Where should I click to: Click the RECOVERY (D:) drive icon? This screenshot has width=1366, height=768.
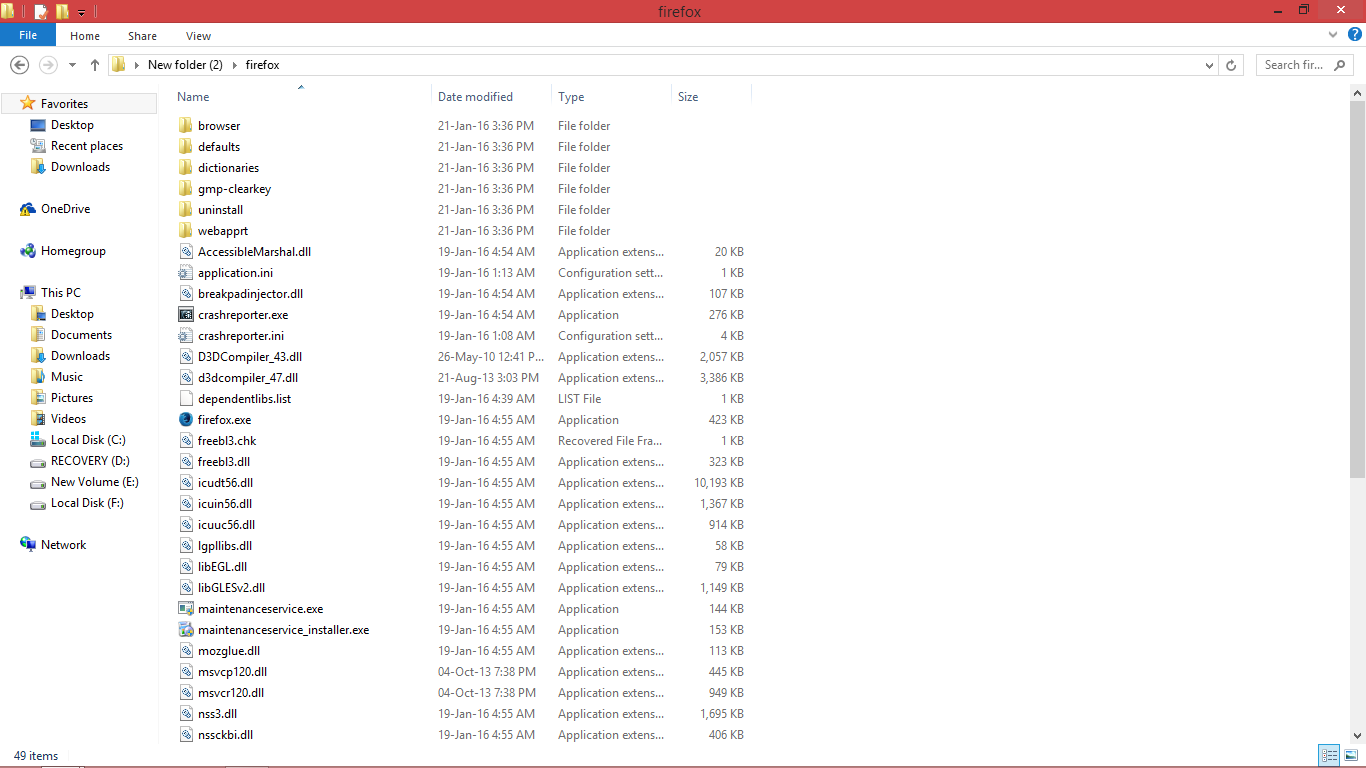[x=38, y=461]
